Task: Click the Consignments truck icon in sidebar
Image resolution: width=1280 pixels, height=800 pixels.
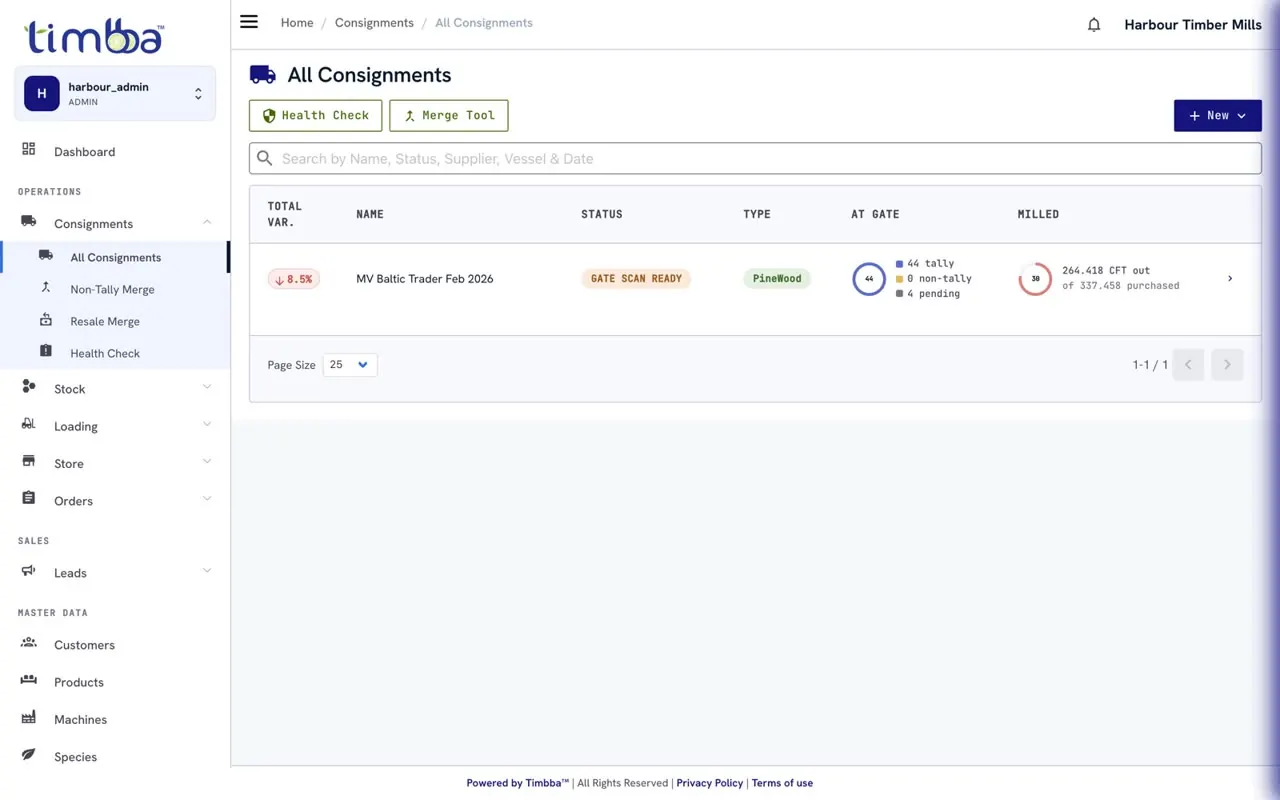Action: tap(29, 222)
